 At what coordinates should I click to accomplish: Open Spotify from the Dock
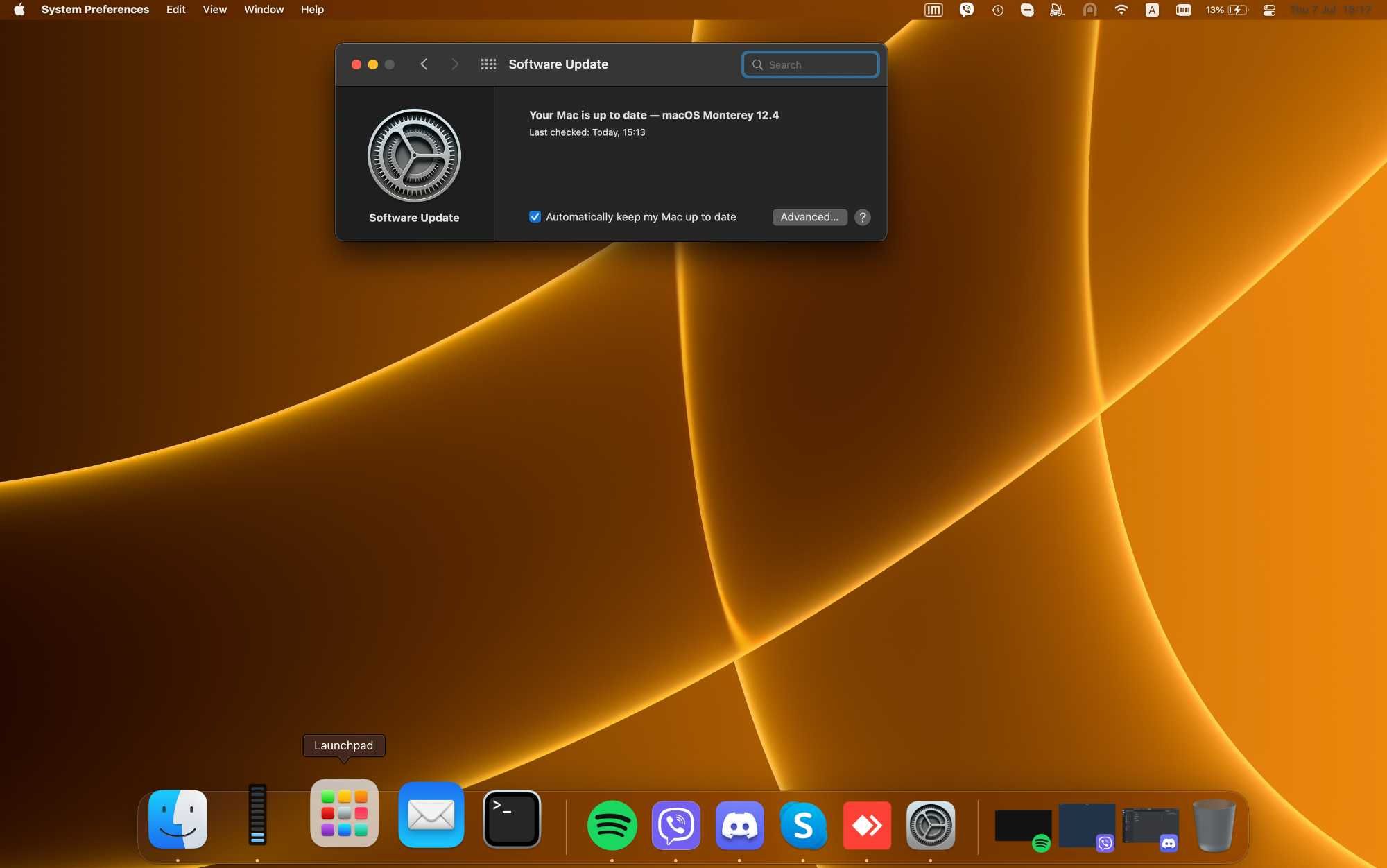coord(612,825)
